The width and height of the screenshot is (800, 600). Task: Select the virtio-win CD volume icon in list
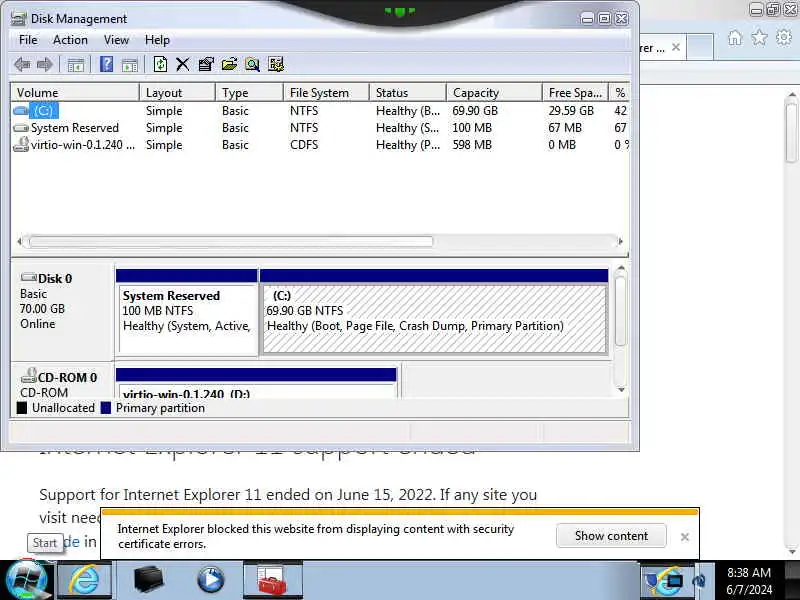point(21,145)
